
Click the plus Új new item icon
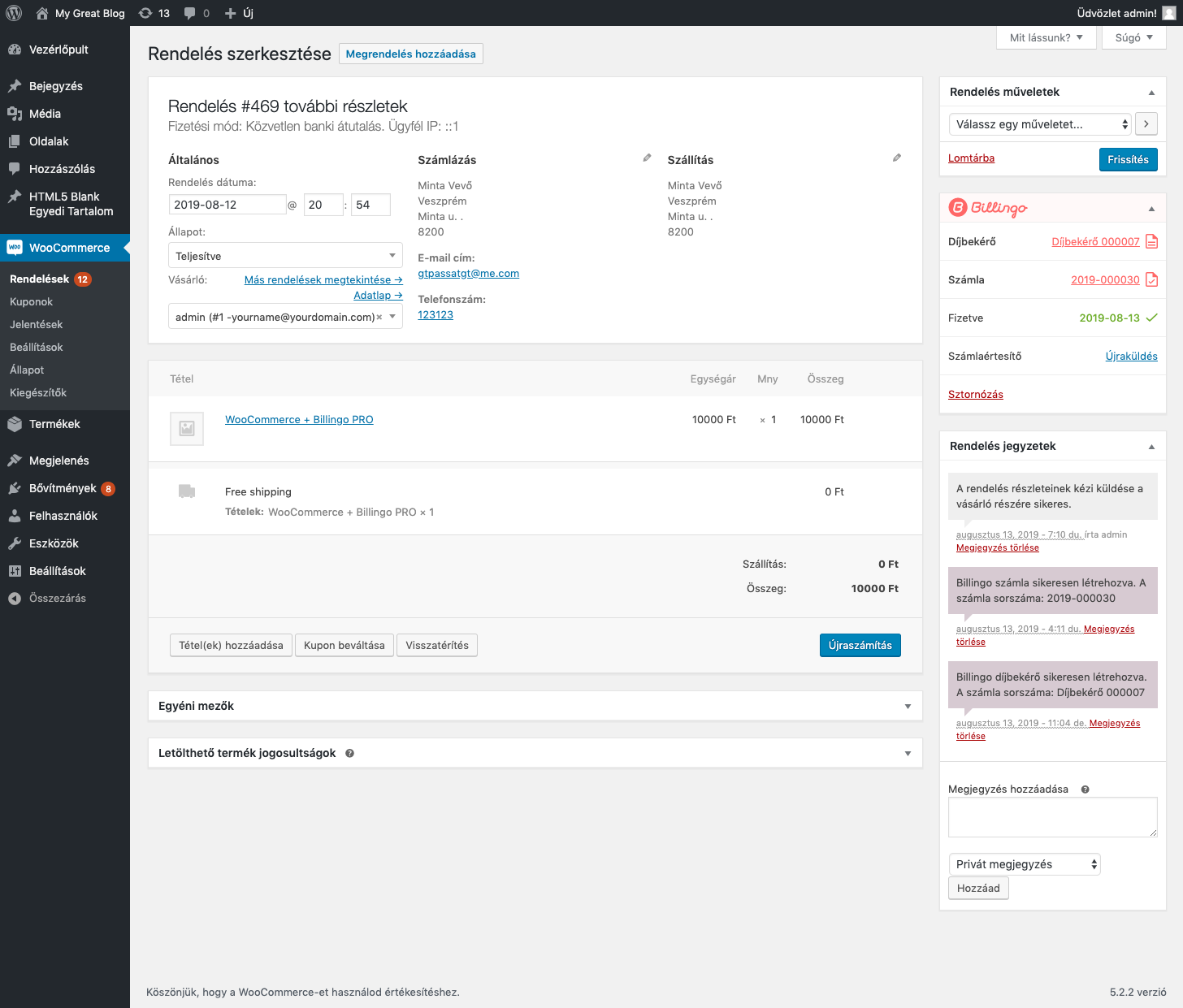point(230,13)
